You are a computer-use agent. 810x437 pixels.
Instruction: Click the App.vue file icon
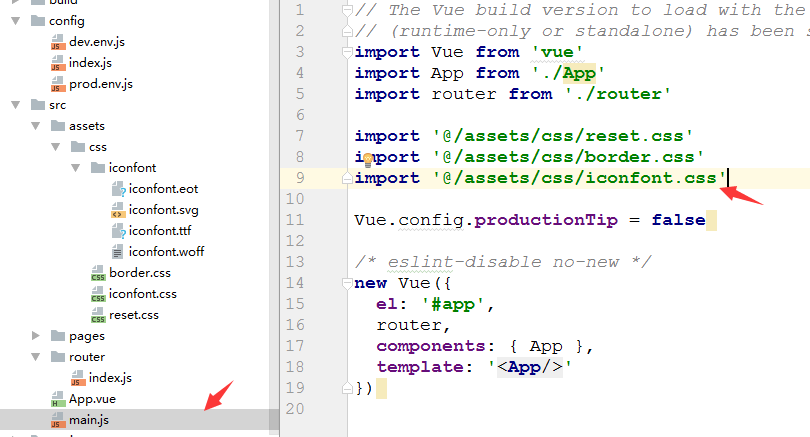point(58,399)
